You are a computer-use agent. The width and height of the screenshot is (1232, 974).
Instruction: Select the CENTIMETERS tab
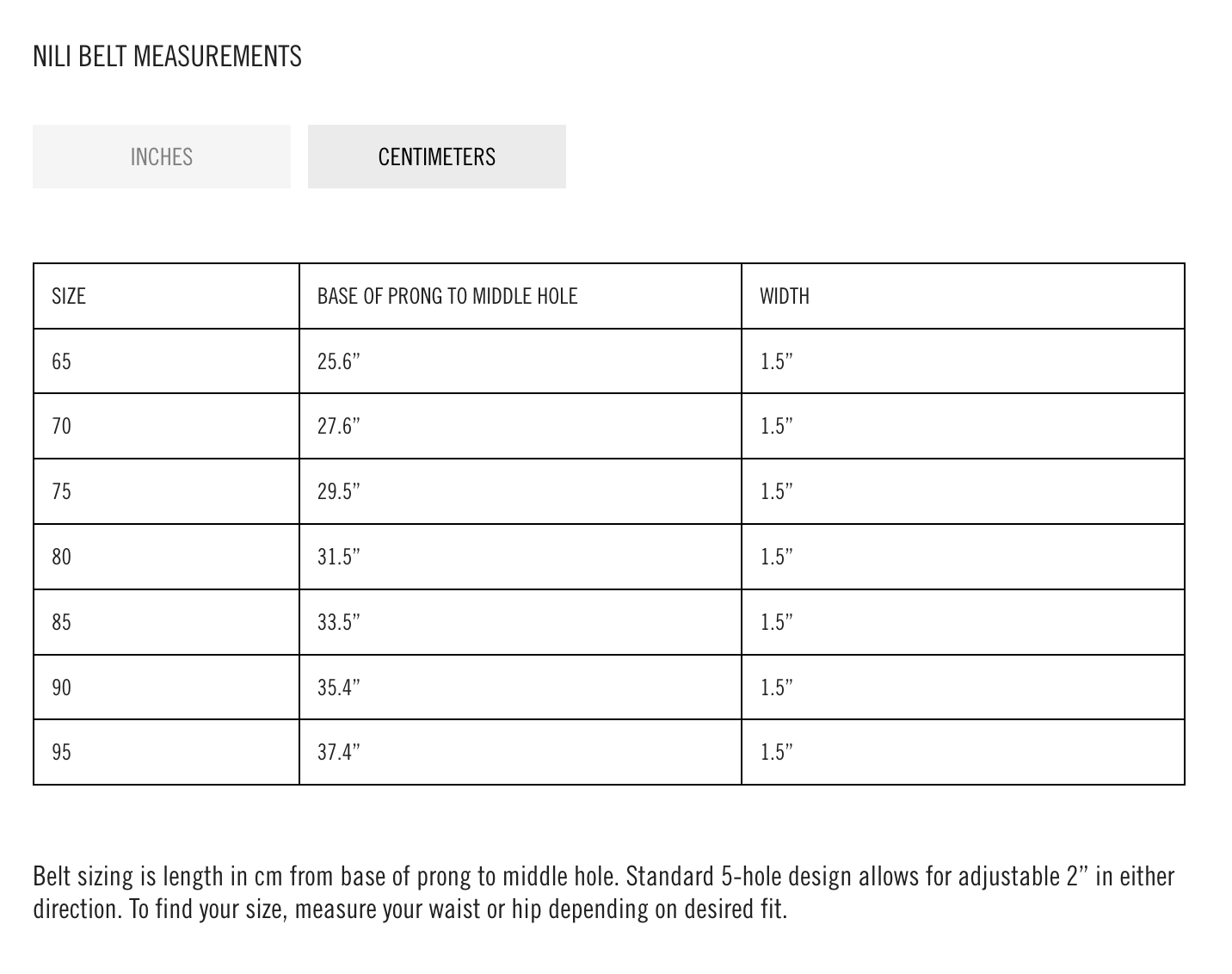tap(436, 157)
